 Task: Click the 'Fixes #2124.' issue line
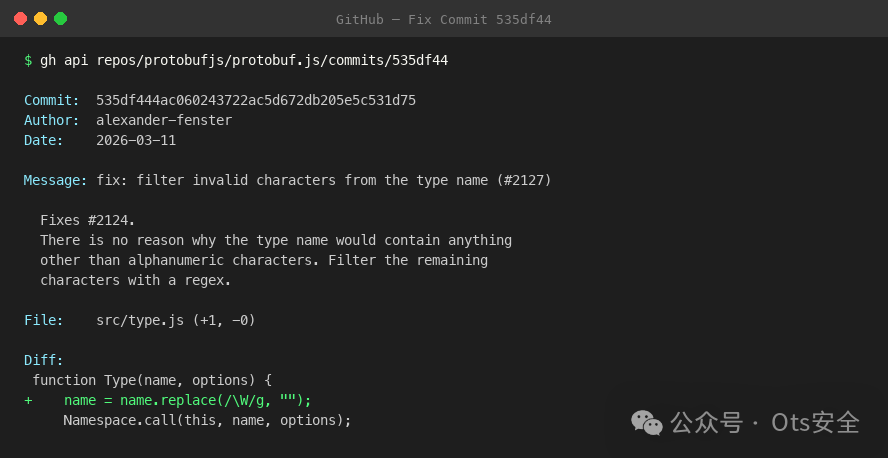click(87, 220)
